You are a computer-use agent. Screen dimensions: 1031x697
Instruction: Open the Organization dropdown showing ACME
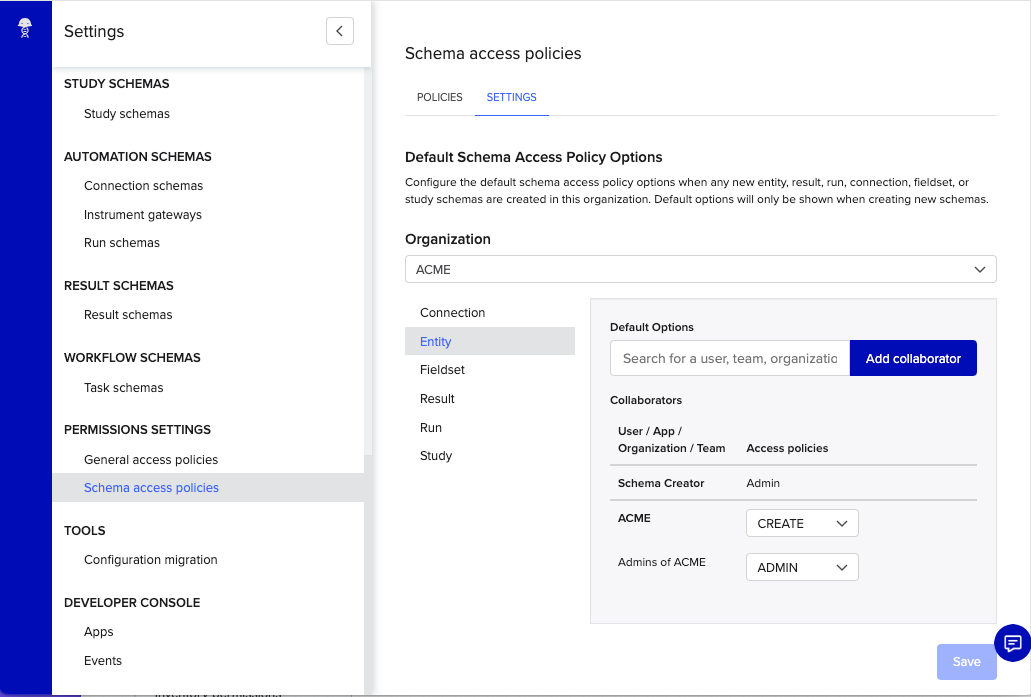click(700, 269)
